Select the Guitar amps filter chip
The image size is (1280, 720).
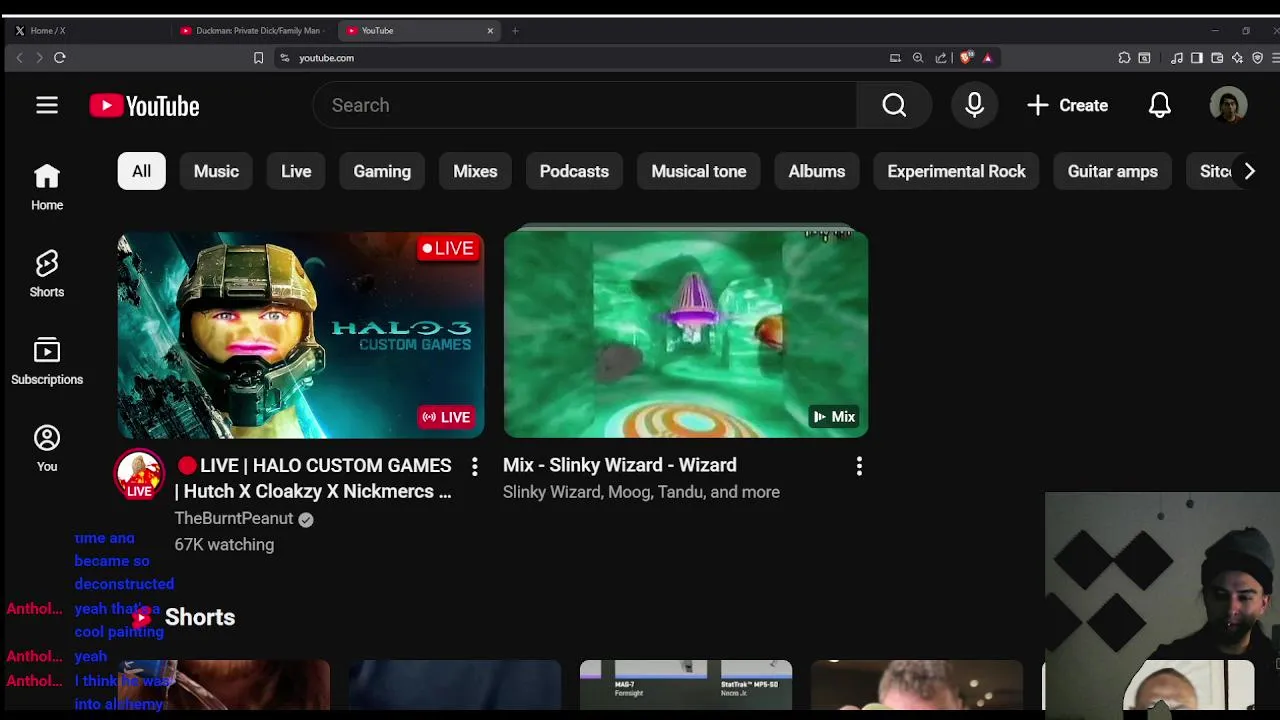coord(1112,171)
